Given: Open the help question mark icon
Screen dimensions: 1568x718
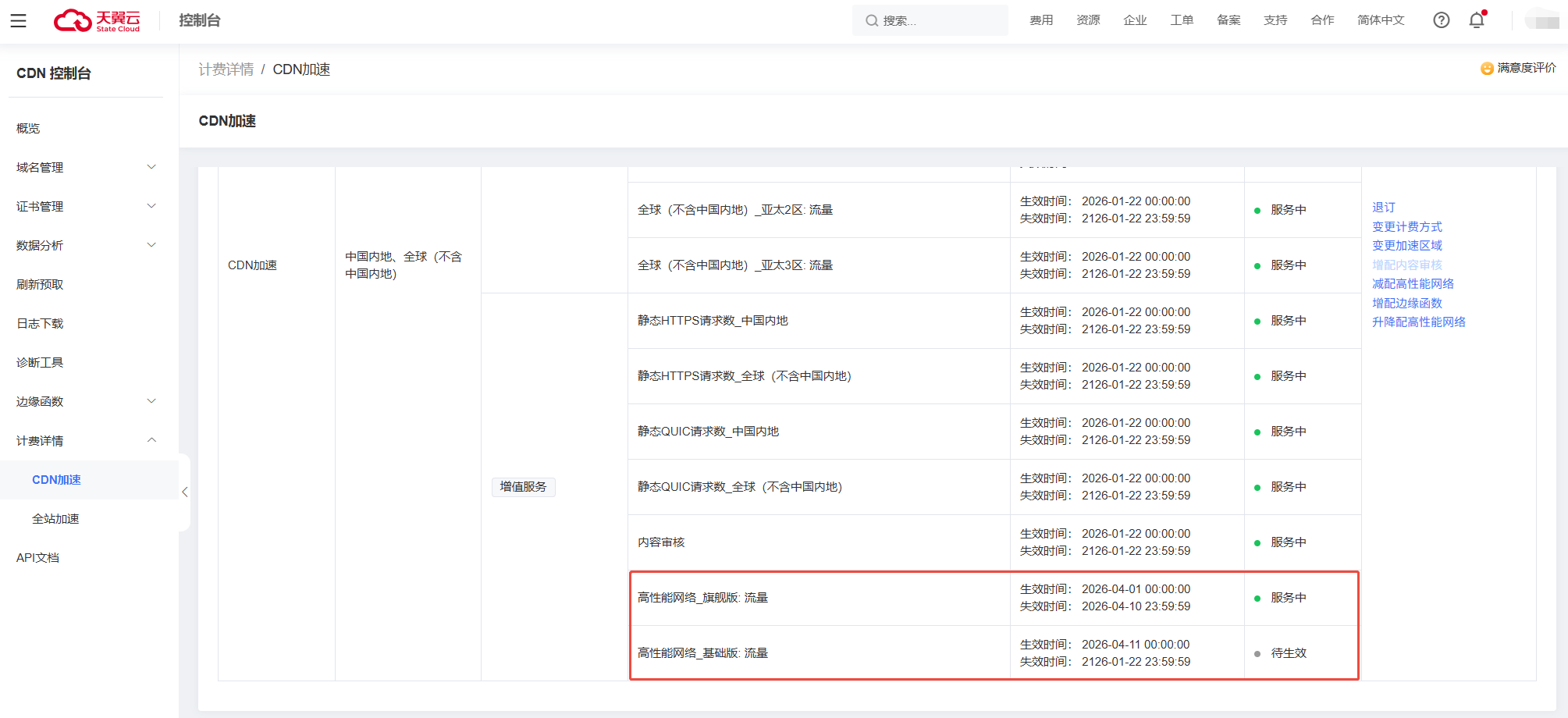Looking at the screenshot, I should point(1441,20).
